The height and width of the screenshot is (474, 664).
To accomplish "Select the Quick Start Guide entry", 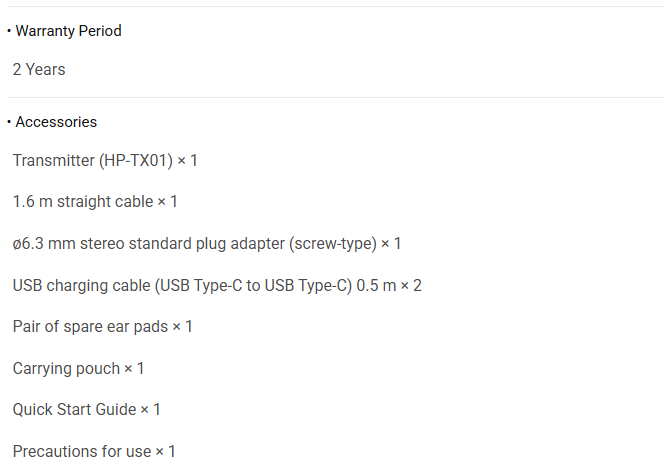I will coord(86,410).
